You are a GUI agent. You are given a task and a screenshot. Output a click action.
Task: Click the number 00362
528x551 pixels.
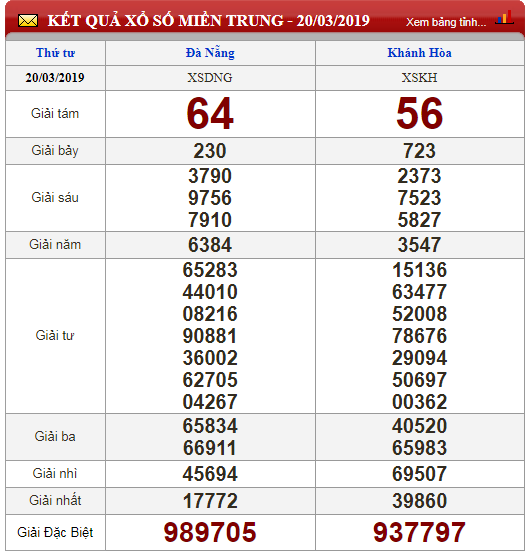pyautogui.click(x=419, y=402)
